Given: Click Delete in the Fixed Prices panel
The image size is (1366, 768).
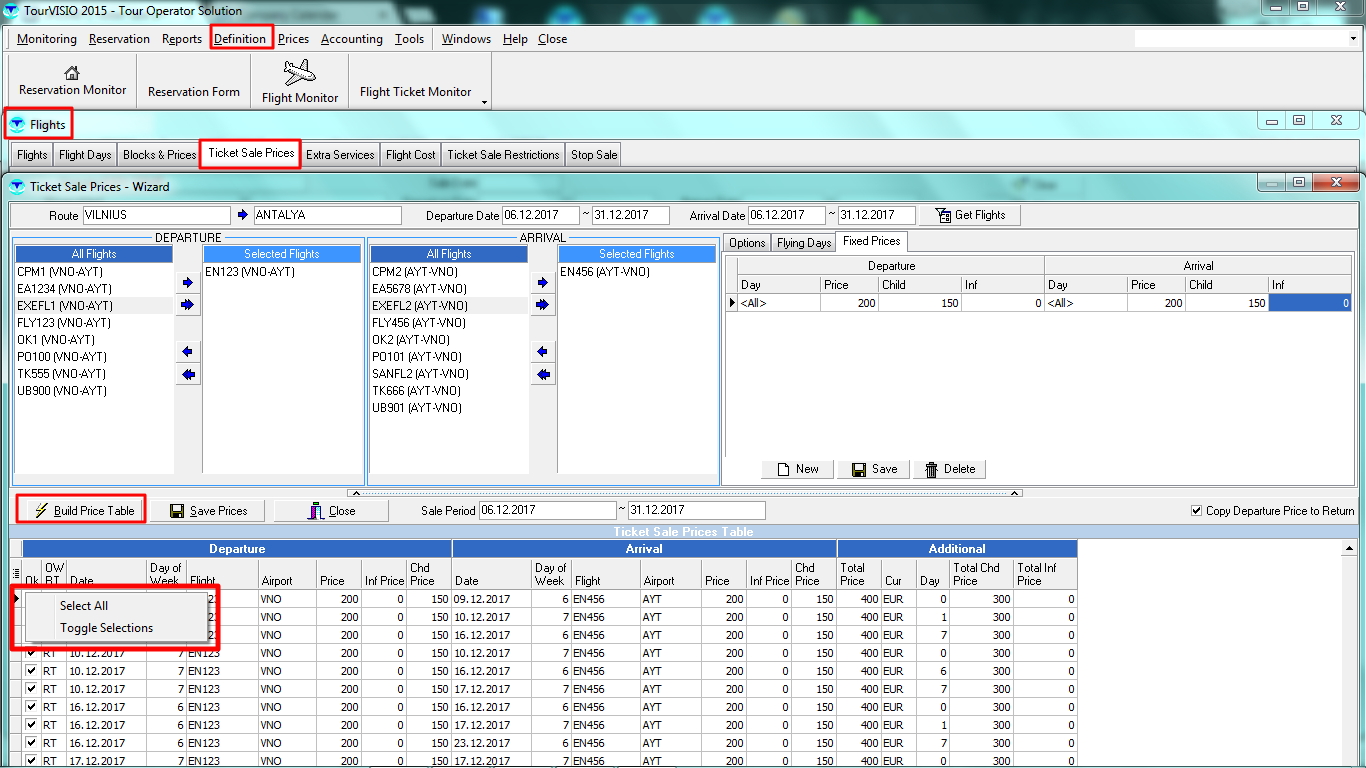Looking at the screenshot, I should 949,469.
